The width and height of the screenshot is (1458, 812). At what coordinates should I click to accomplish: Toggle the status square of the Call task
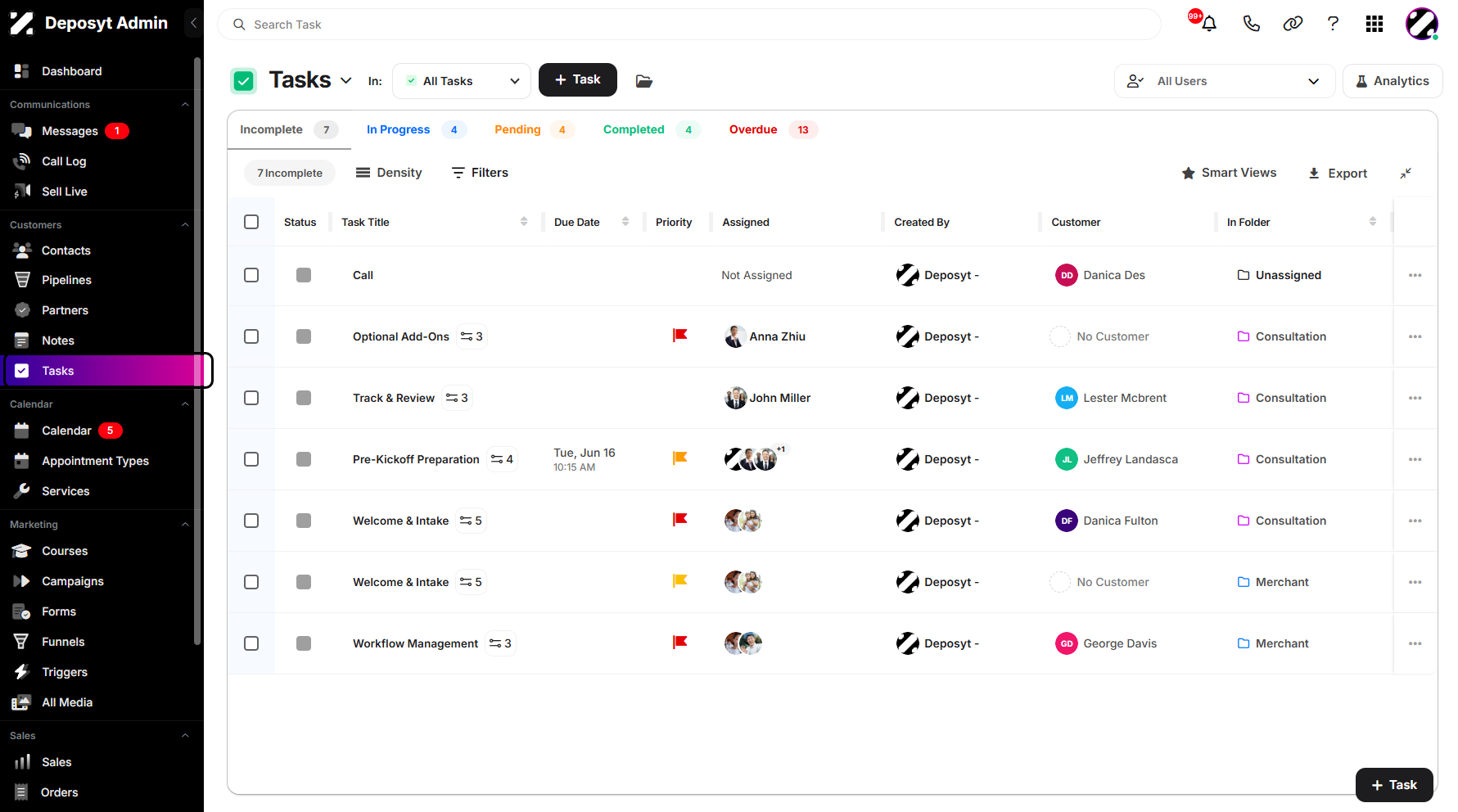click(304, 275)
